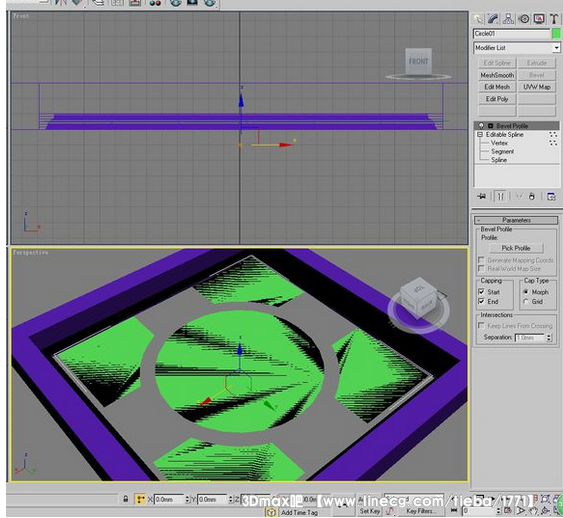563x518 pixels.
Task: Click the greyed Extrude button
Action: click(x=537, y=63)
